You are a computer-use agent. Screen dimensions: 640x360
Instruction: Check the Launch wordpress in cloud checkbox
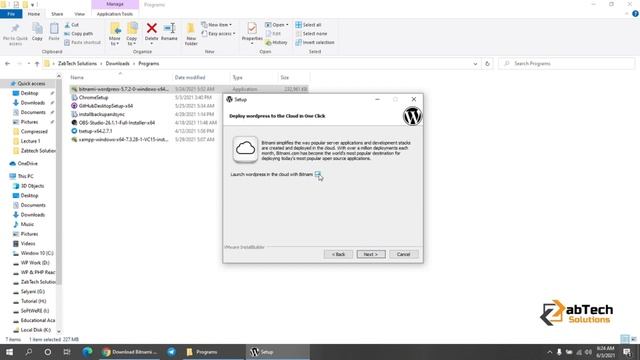click(x=318, y=174)
